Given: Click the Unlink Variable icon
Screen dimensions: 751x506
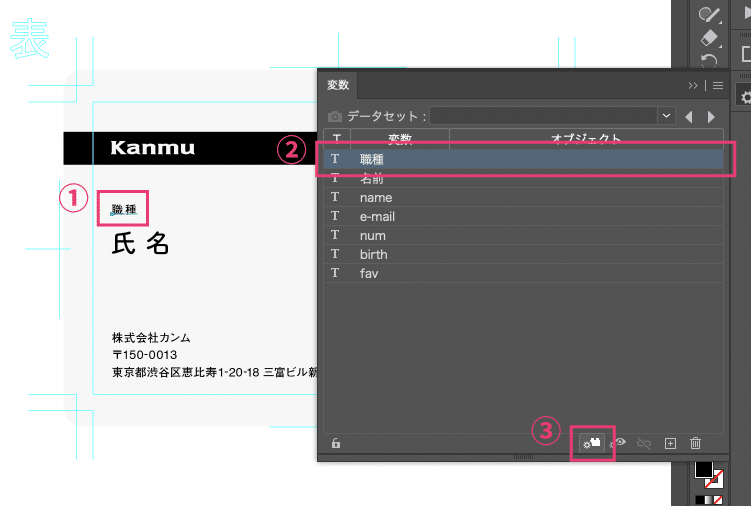Looking at the screenshot, I should [x=644, y=444].
